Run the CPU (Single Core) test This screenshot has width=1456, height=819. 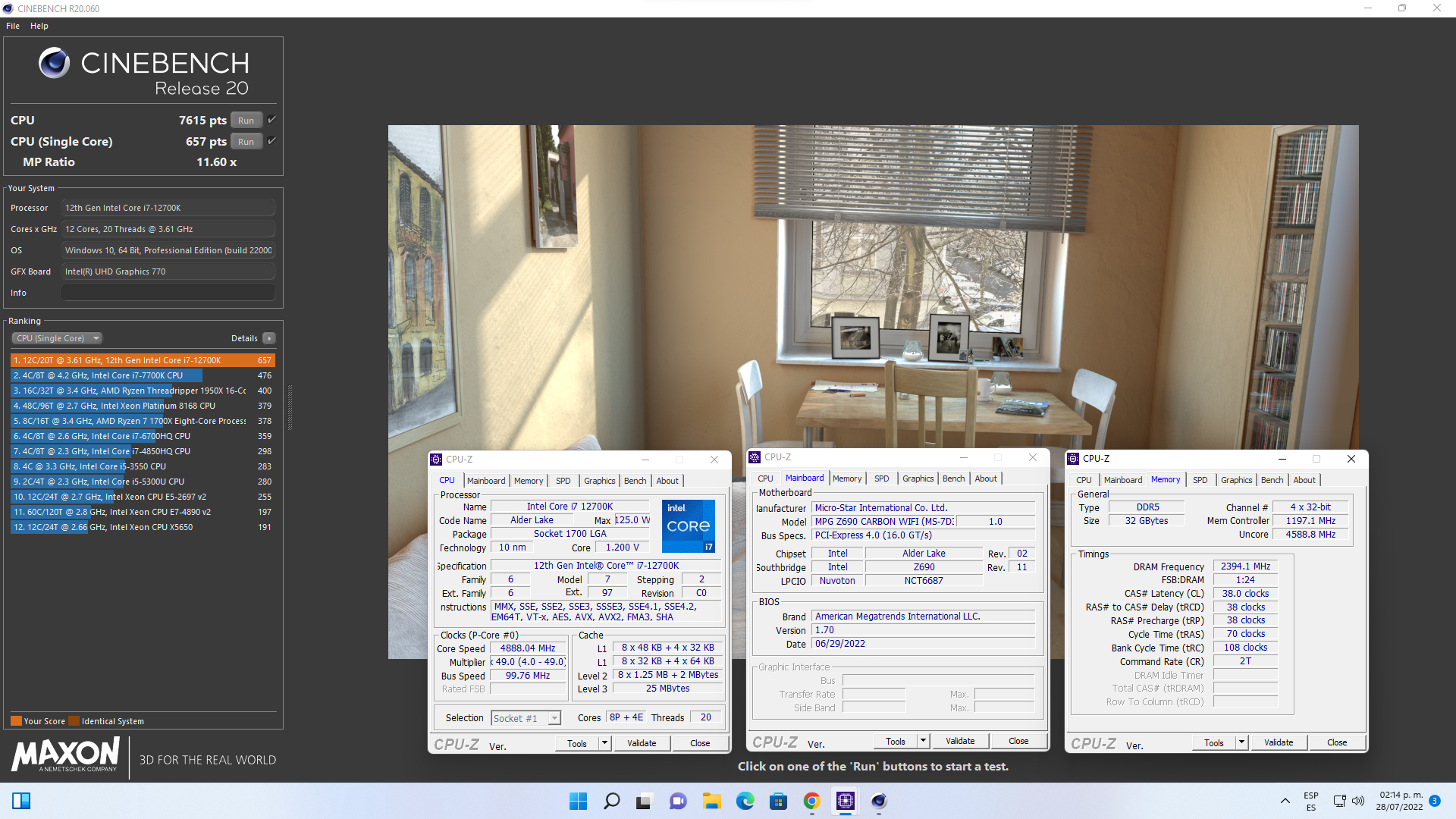(x=246, y=141)
